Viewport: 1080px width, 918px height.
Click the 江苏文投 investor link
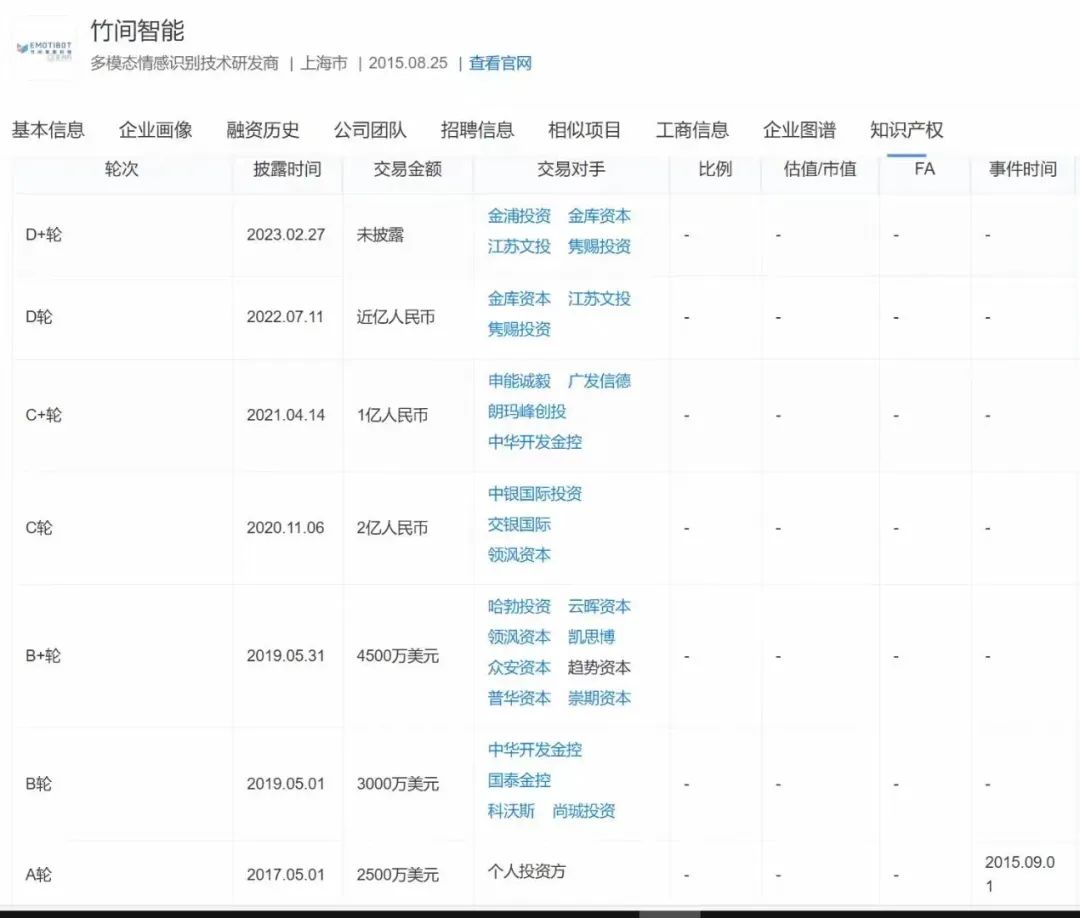(518, 247)
